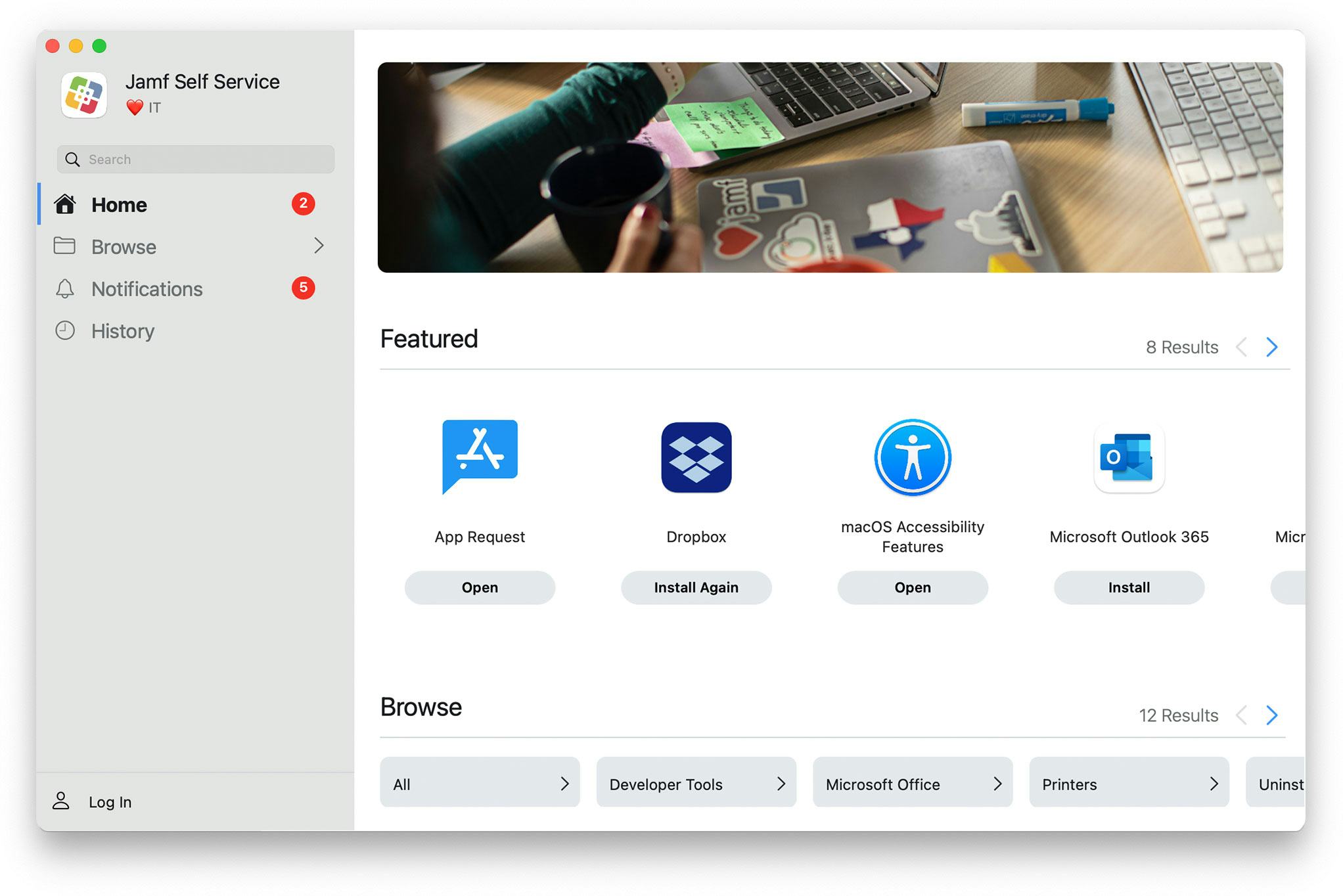The image size is (1343, 896).
Task: Click the Microsoft Outlook 365 icon
Action: coord(1128,457)
